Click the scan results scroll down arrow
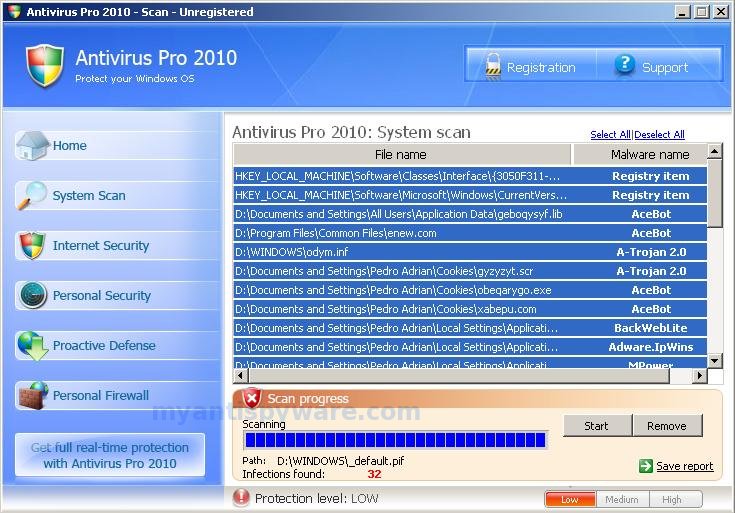The height and width of the screenshot is (513, 735). (714, 361)
